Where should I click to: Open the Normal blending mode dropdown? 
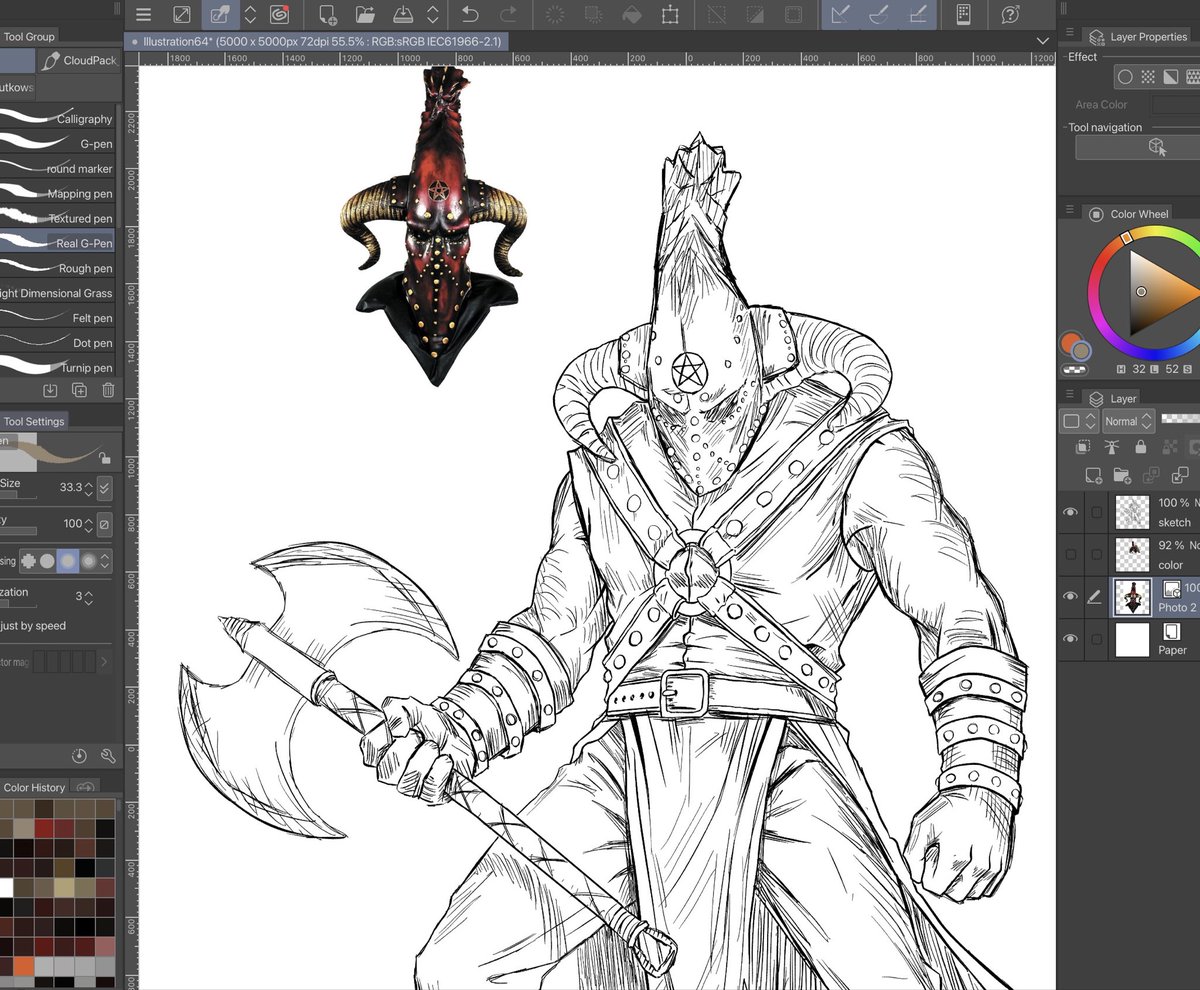(x=1129, y=421)
